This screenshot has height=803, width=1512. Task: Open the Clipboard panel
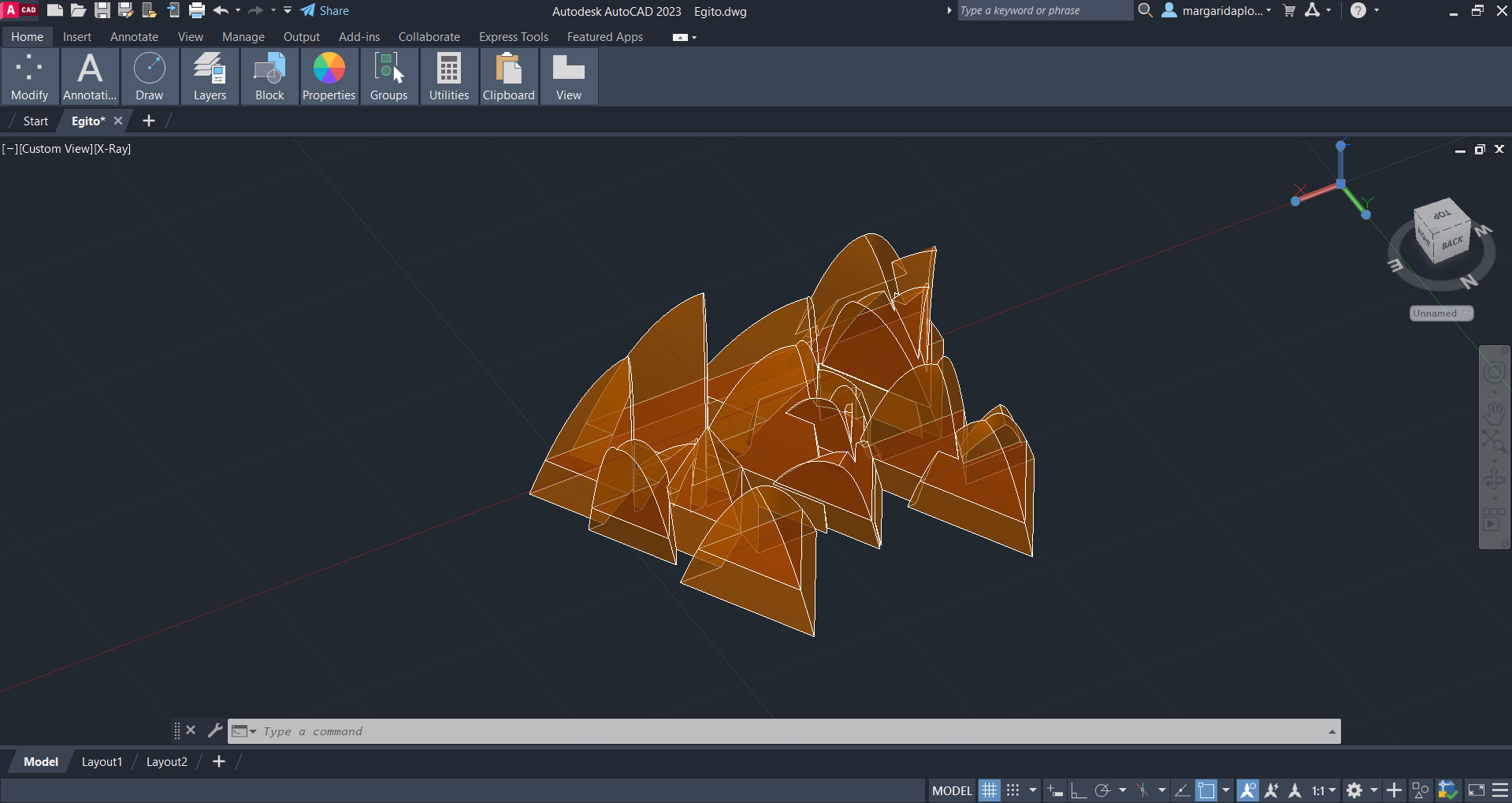[508, 76]
